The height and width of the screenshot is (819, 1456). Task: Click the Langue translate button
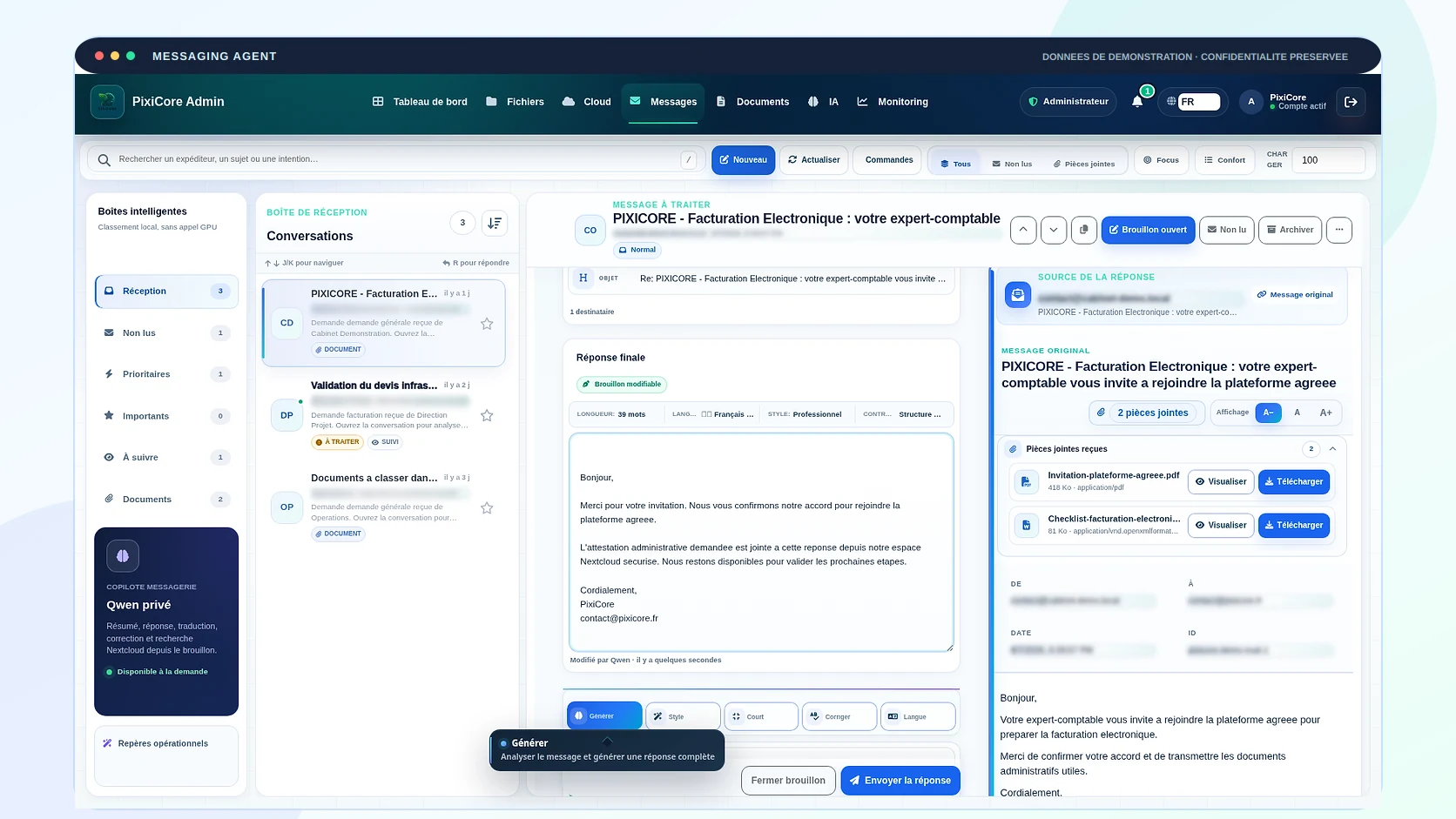918,716
